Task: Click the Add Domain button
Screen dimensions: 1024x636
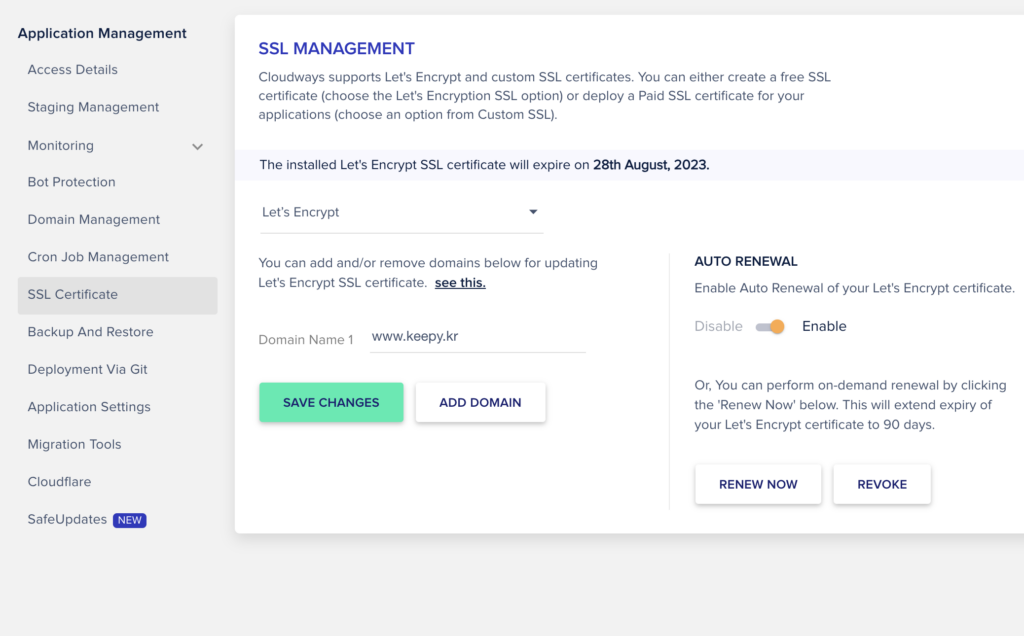Action: [x=480, y=402]
